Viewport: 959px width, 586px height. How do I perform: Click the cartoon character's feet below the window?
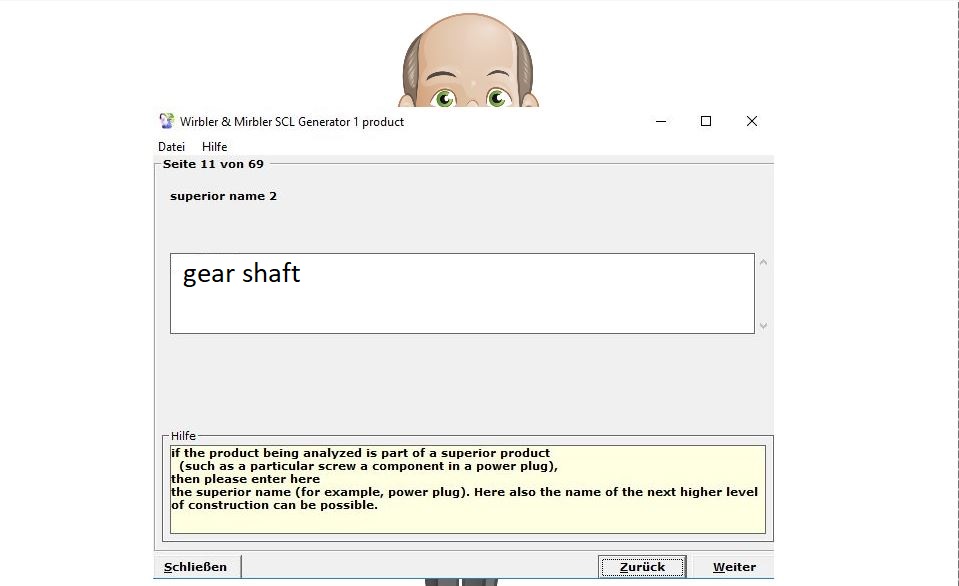tap(461, 581)
